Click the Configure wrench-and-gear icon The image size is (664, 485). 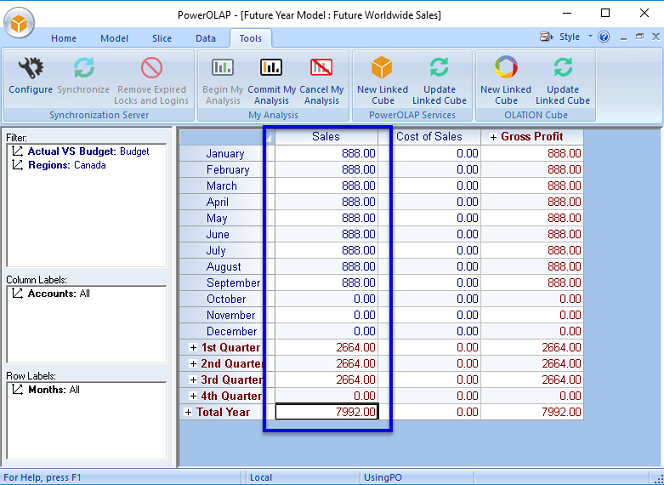pos(30,68)
